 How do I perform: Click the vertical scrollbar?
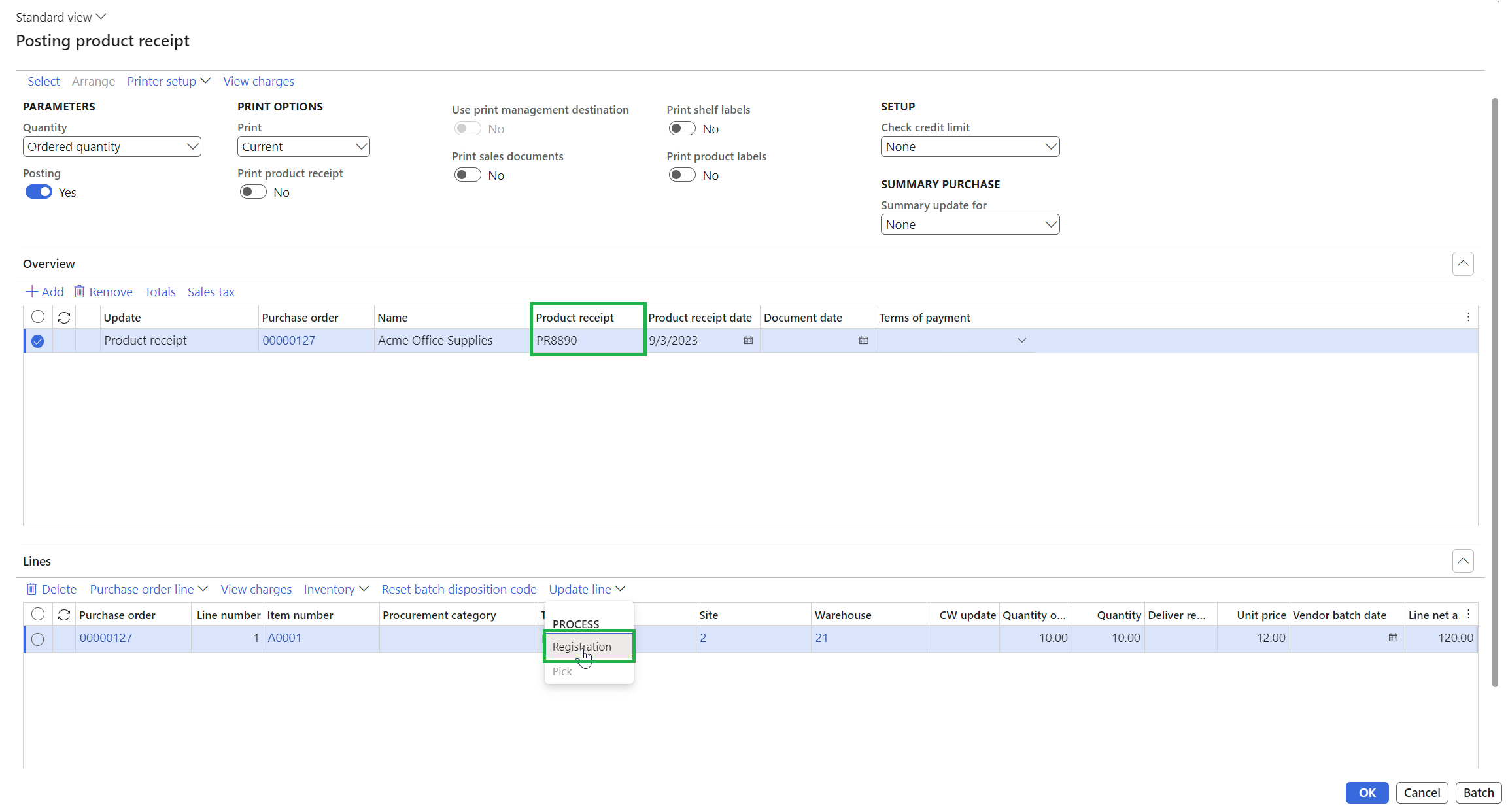[x=1494, y=392]
